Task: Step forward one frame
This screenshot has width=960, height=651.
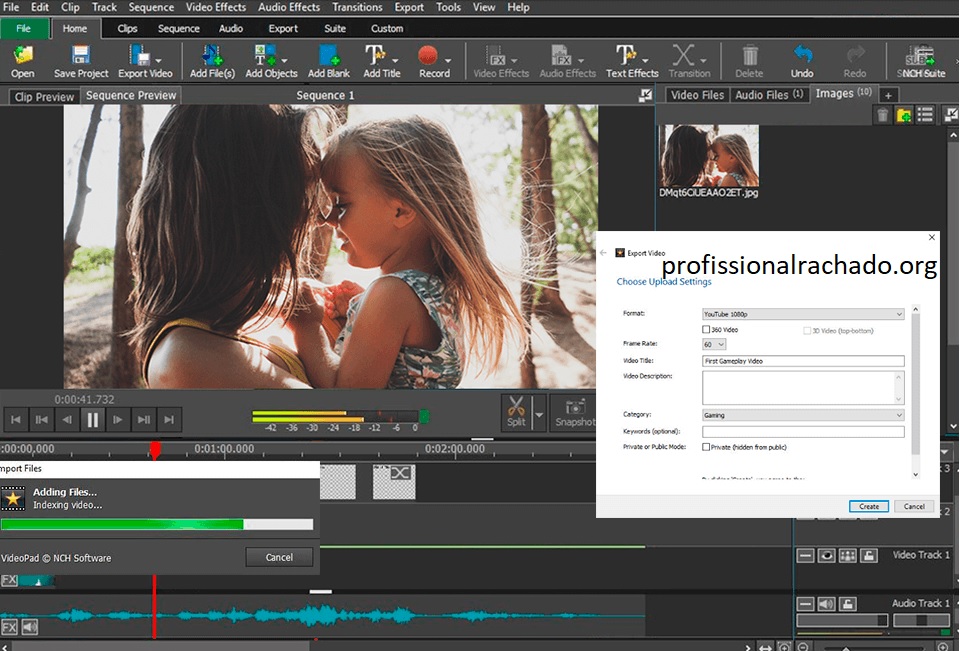Action: pos(118,420)
